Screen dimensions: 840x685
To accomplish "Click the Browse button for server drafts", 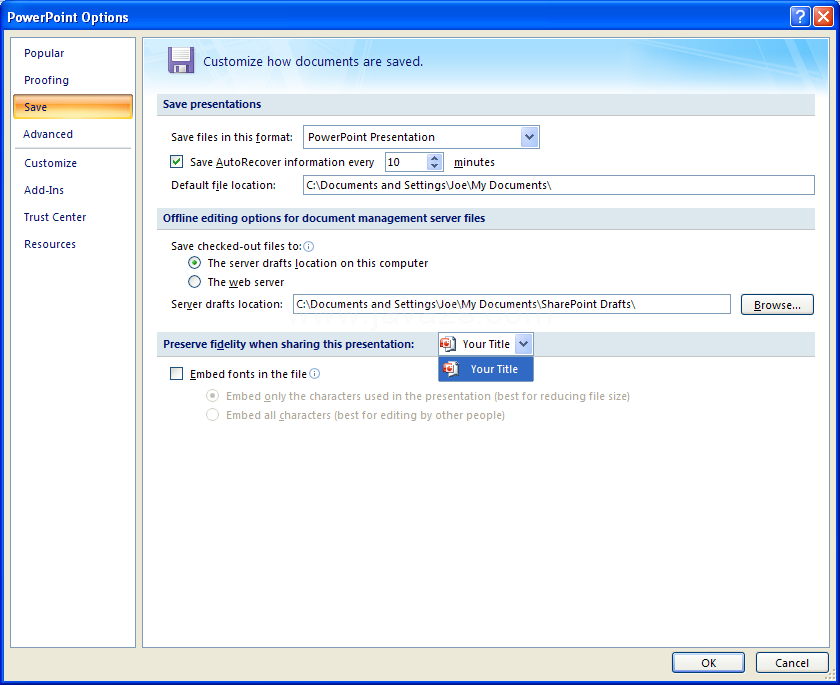I will coord(777,304).
